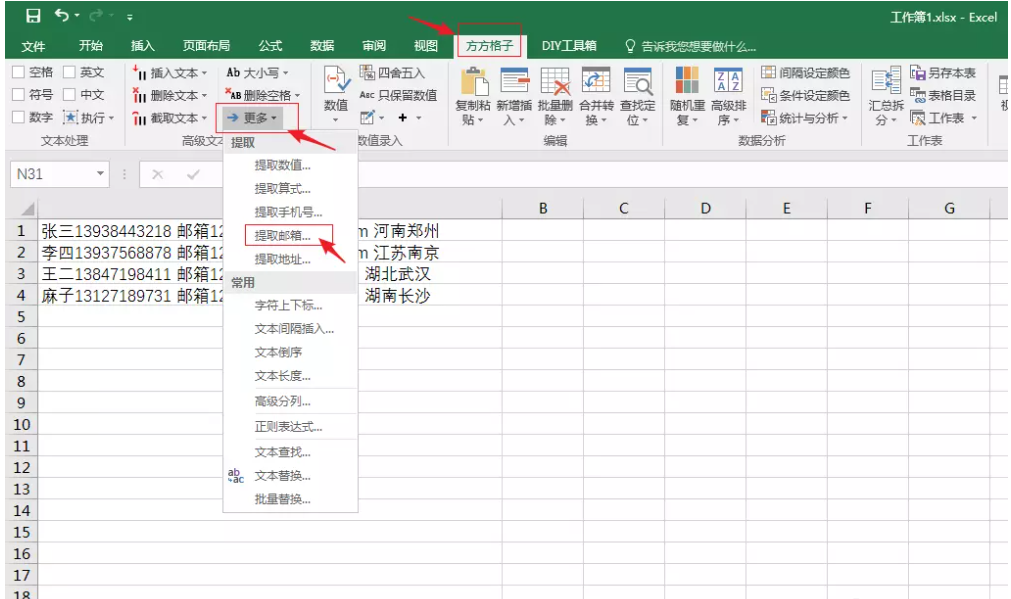This screenshot has height=599, width=1011.
Task: Click the 更多 dropdown button
Action: click(x=253, y=118)
